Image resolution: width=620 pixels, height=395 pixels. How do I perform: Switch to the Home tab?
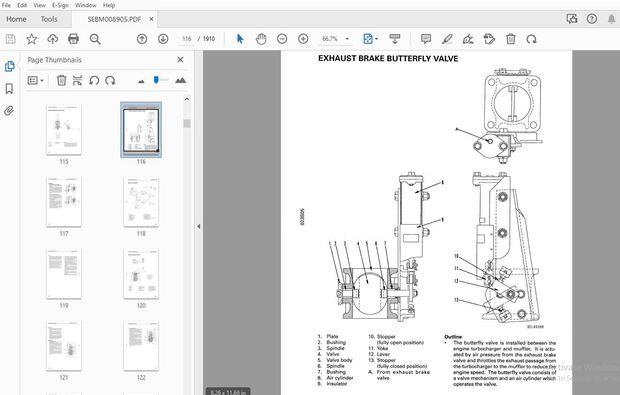tap(16, 19)
